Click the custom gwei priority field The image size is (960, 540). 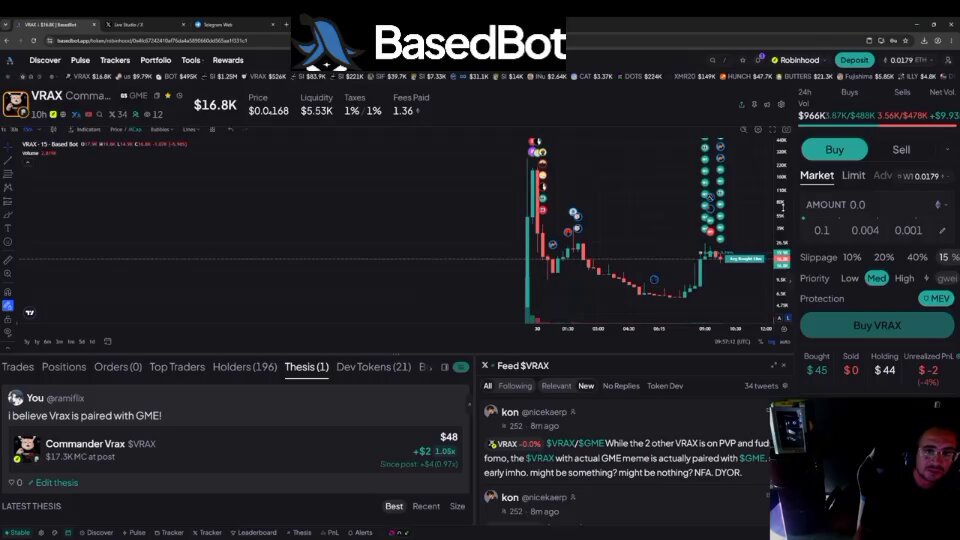pos(947,279)
